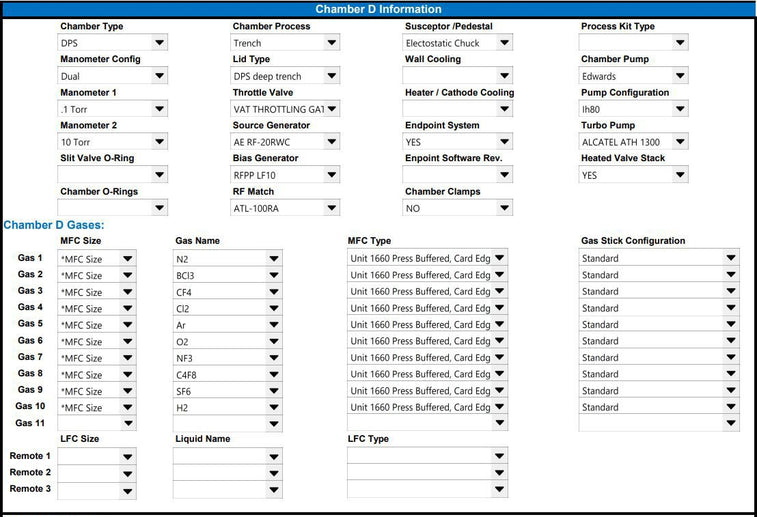
Task: Open the Manometer 2 dropdown showing 10 Torr
Action: coord(112,141)
